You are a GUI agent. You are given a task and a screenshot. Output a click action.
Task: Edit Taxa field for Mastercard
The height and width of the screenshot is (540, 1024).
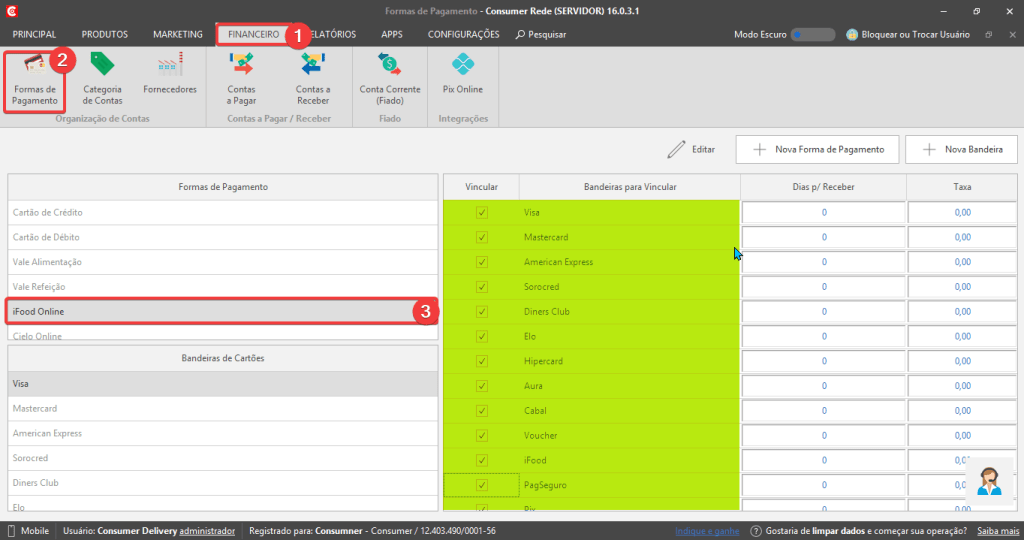962,237
